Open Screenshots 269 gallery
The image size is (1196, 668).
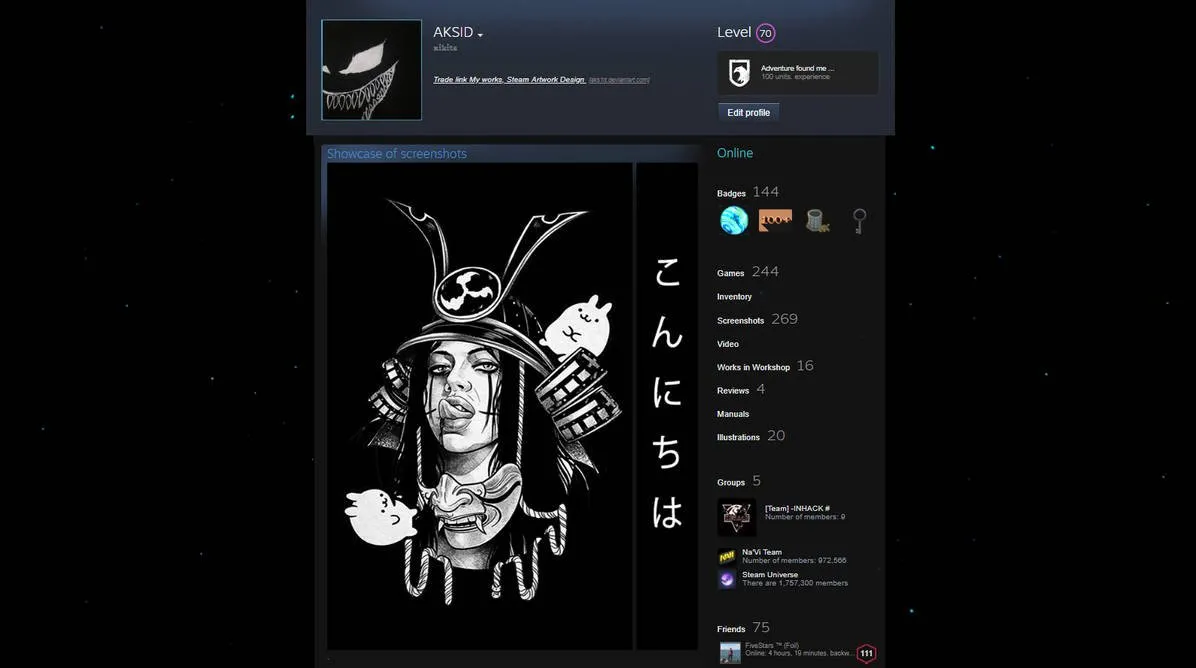pyautogui.click(x=757, y=320)
